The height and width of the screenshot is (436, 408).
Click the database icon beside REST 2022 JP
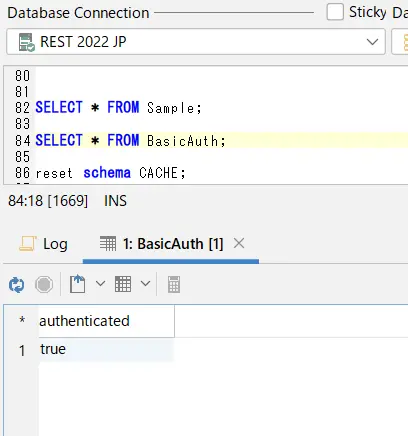click(x=27, y=42)
